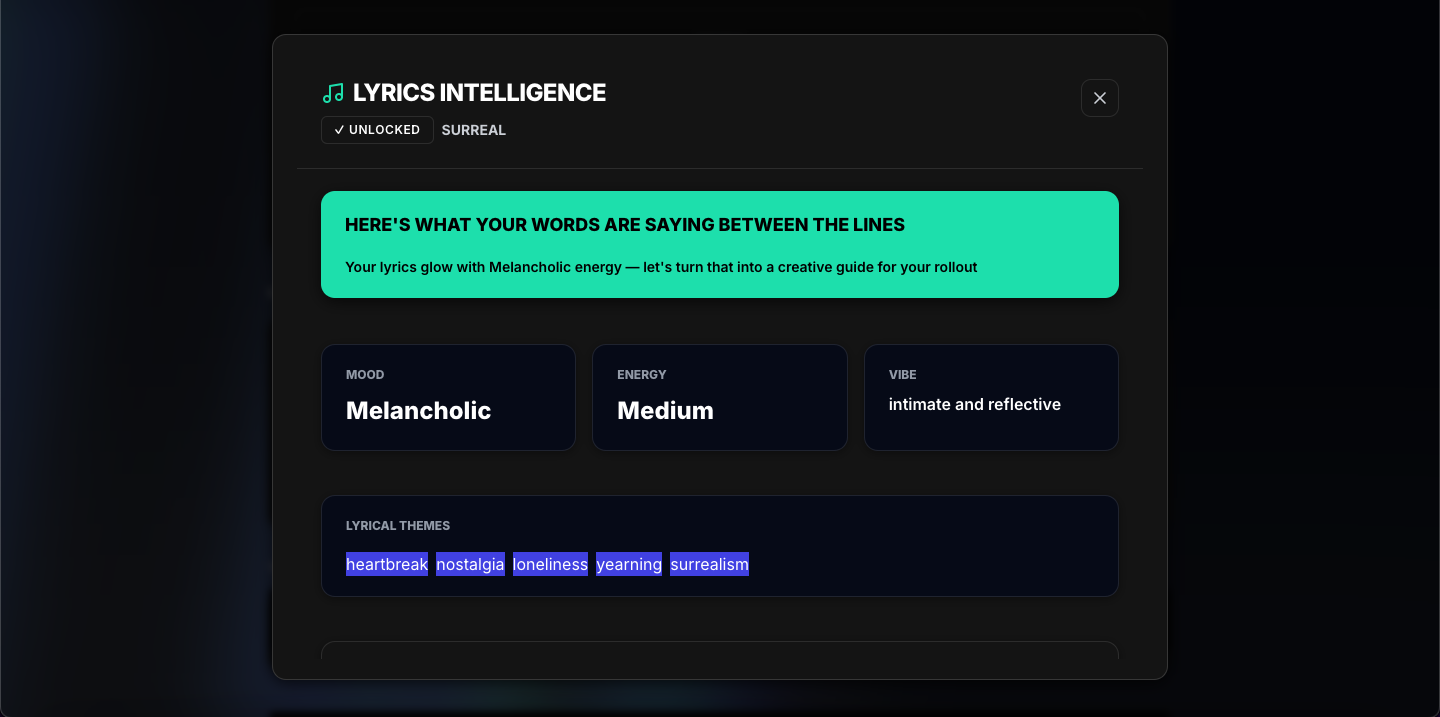Click the Energy card showing Medium

tap(720, 398)
